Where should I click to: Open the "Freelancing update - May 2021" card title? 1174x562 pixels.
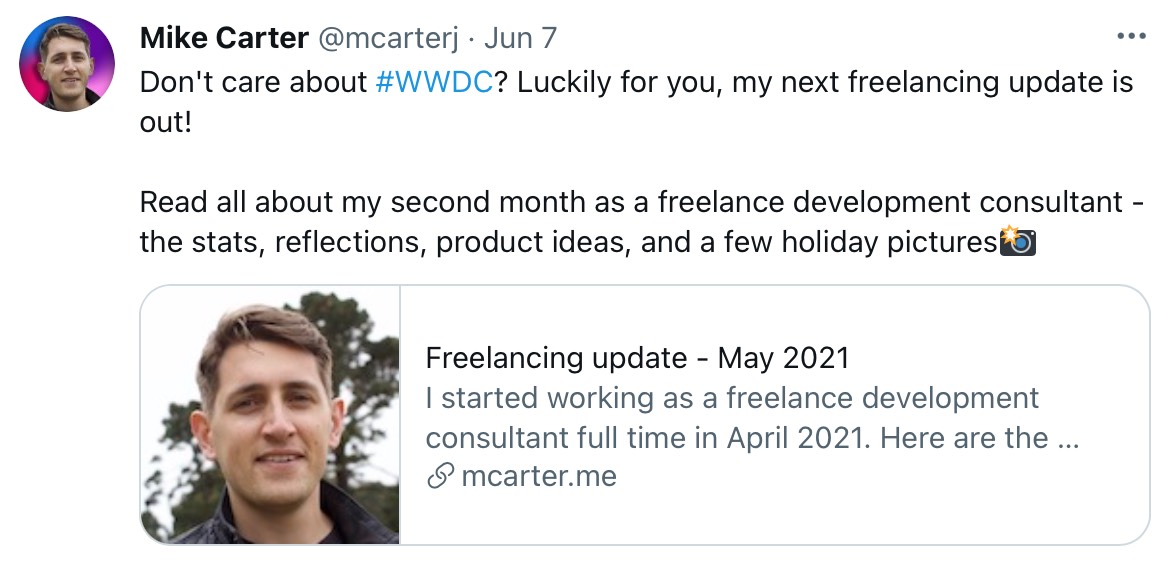tap(637, 357)
